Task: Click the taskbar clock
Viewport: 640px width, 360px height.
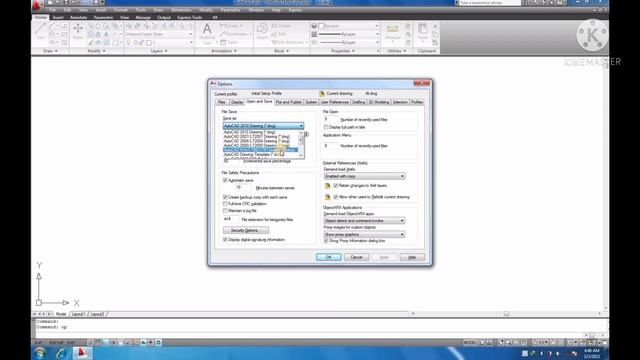Action: 591,353
